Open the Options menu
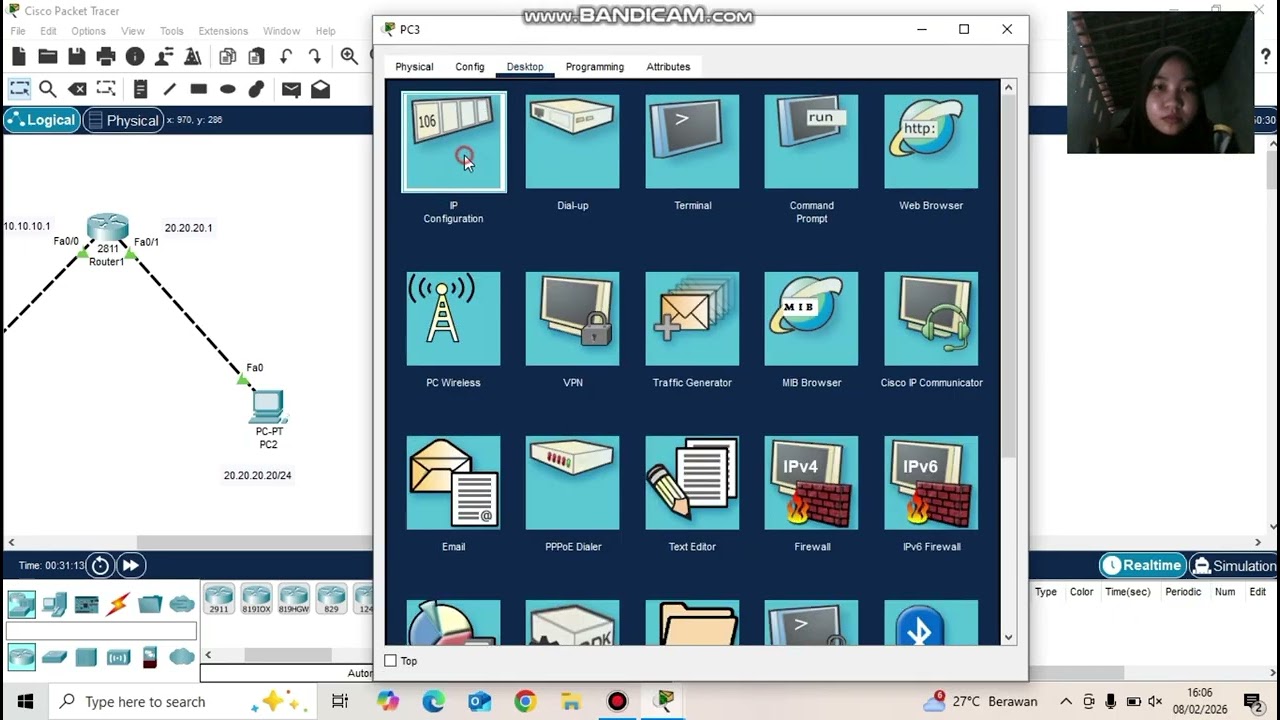 pos(88,31)
